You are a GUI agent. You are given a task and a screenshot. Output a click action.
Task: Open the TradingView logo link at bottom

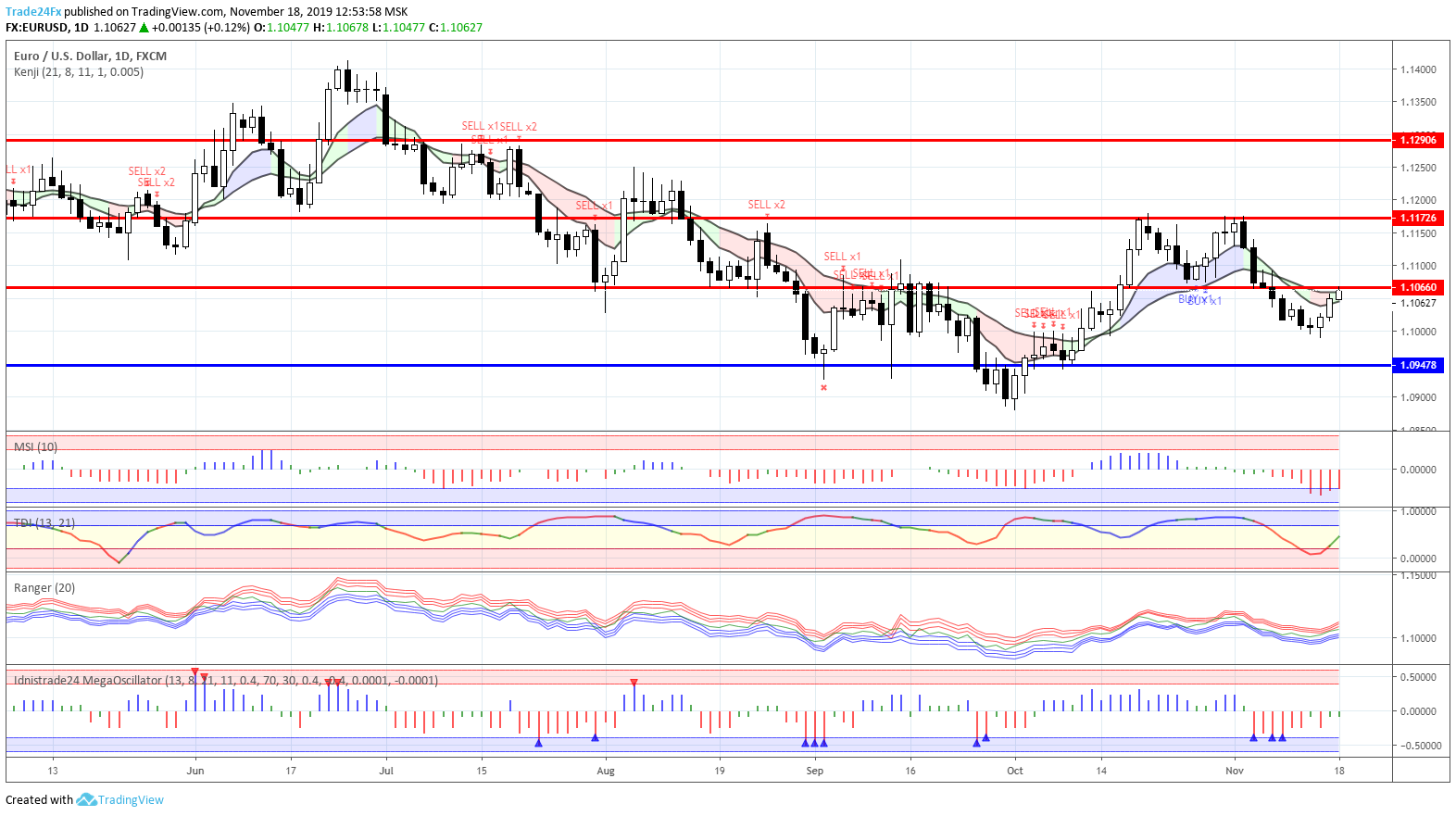point(120,799)
